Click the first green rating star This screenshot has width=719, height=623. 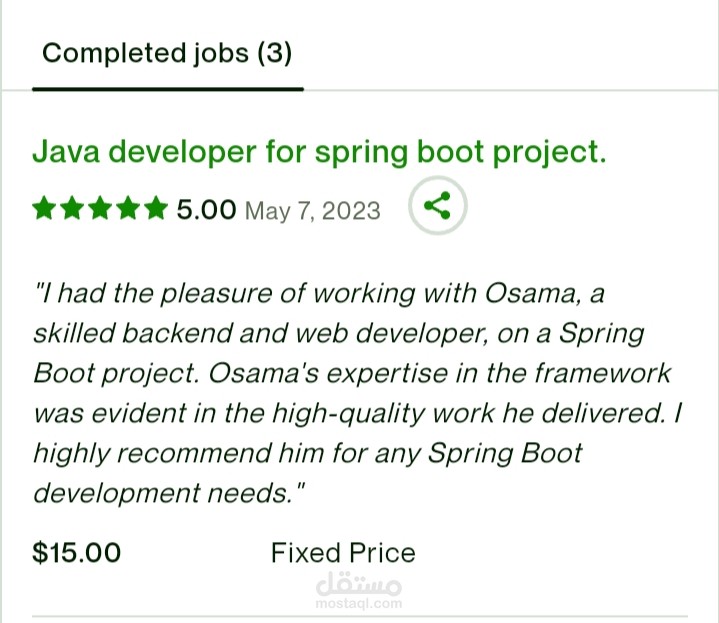click(x=44, y=209)
